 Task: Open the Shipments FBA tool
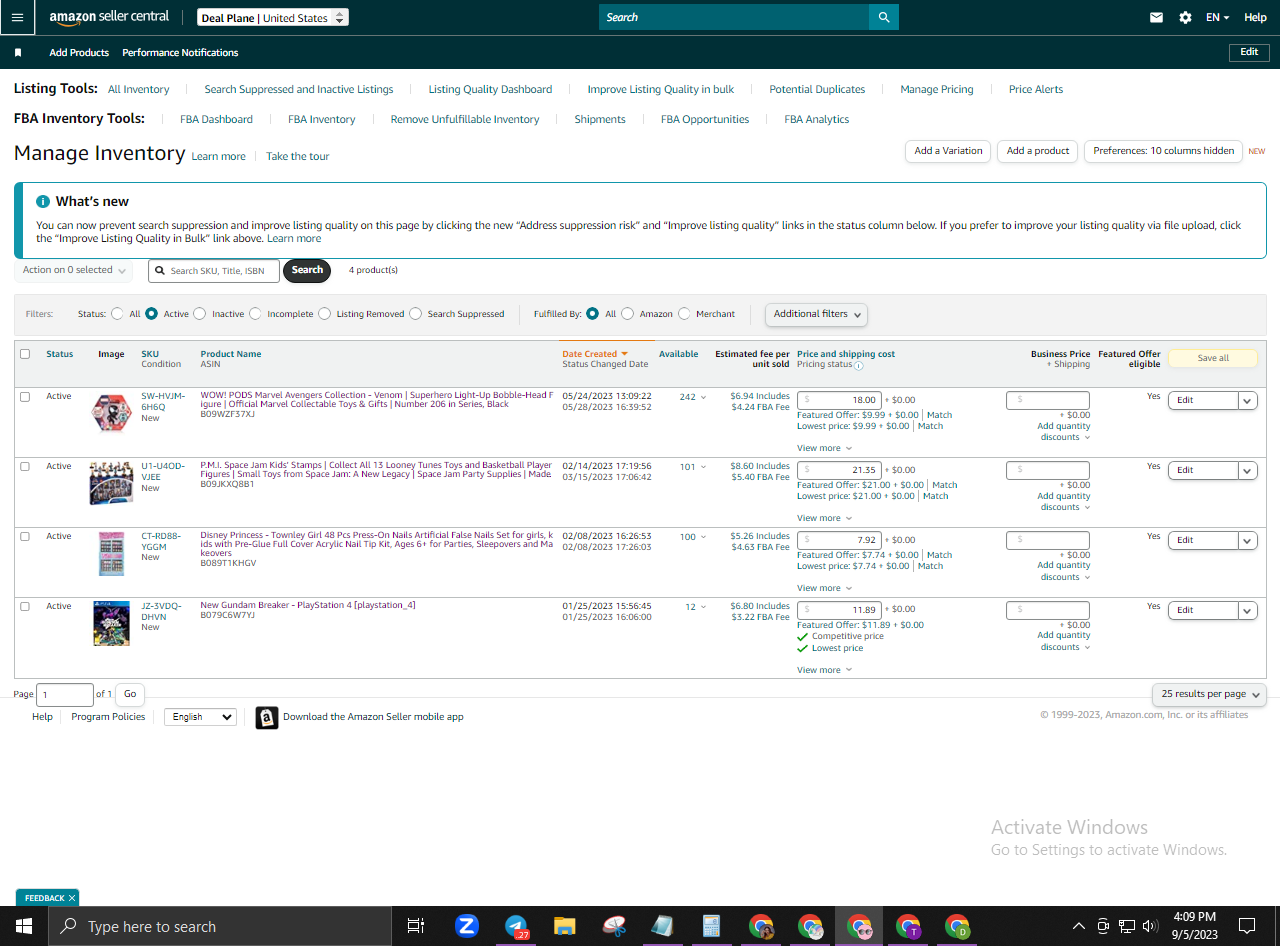[600, 119]
